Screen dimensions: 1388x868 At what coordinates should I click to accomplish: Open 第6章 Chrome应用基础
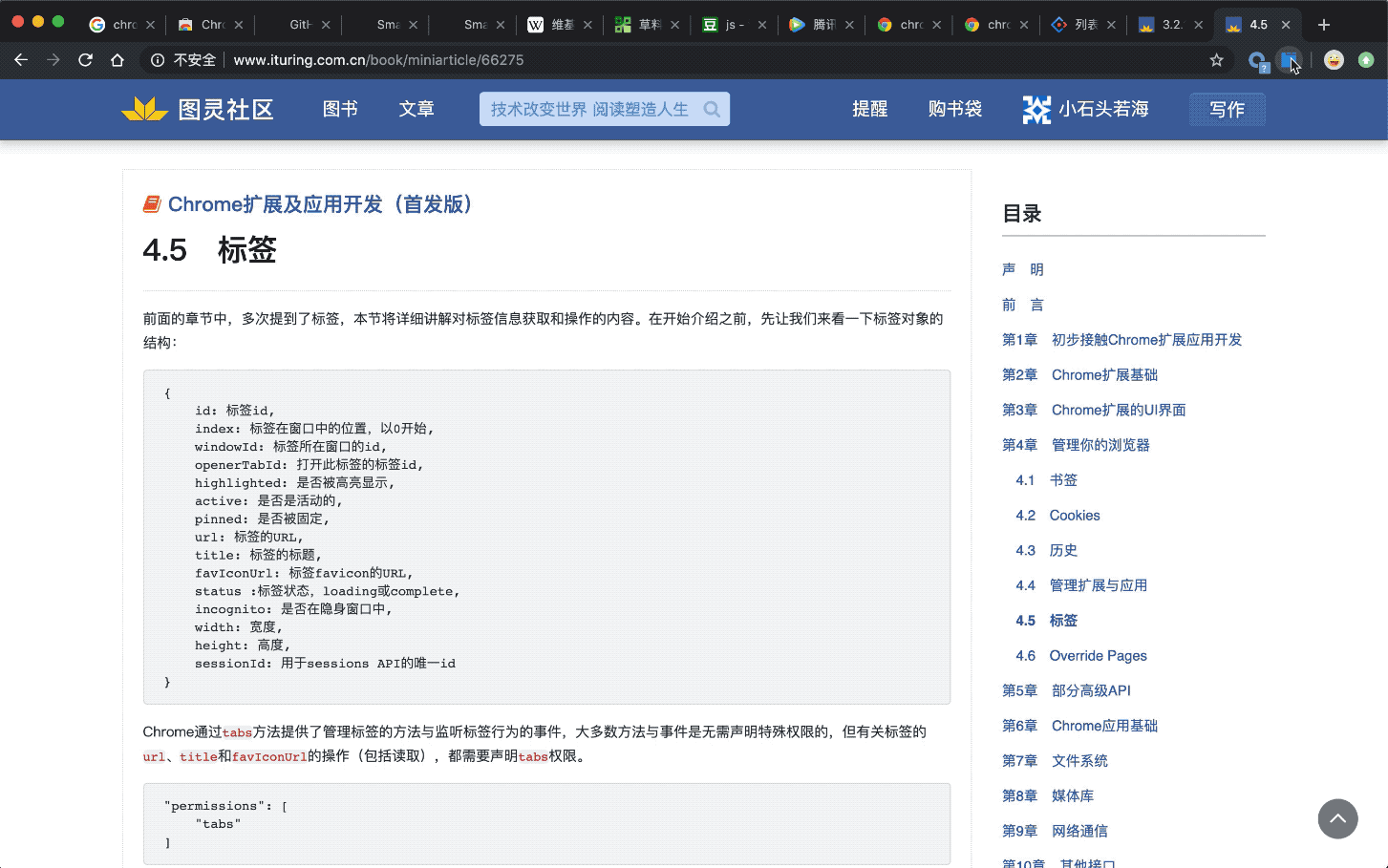[x=1080, y=726]
